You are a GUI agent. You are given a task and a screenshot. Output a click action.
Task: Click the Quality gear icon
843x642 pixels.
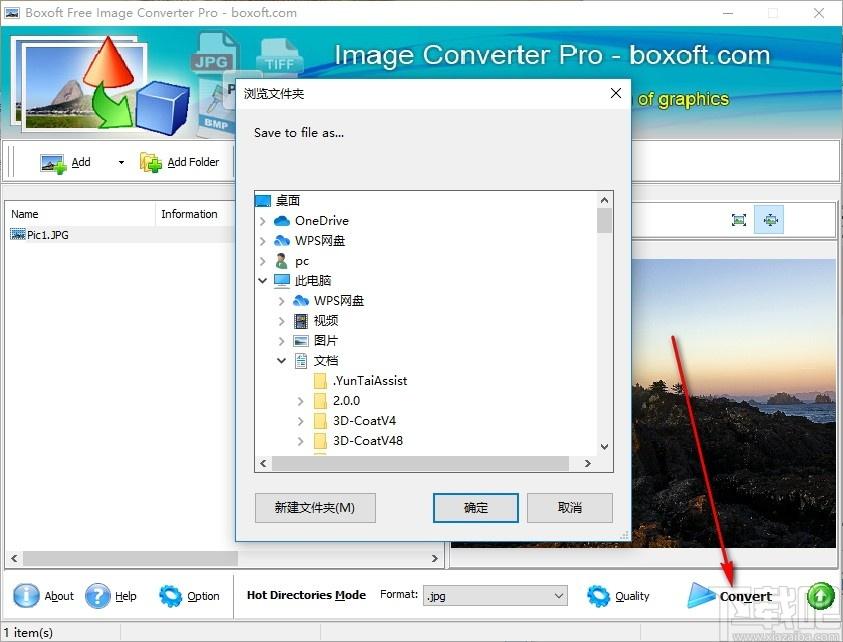(598, 596)
